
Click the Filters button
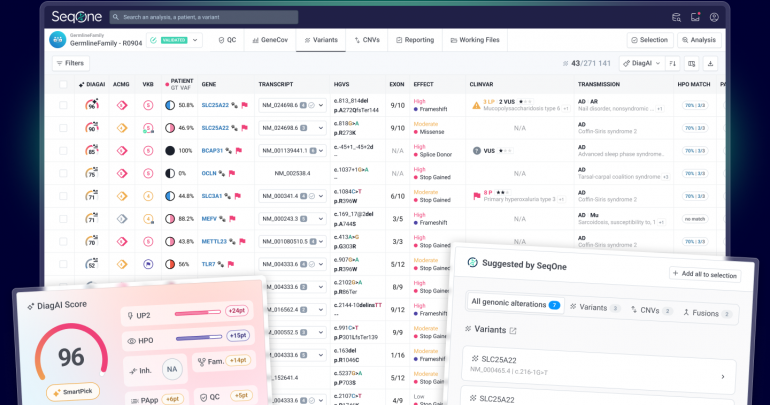coord(70,63)
